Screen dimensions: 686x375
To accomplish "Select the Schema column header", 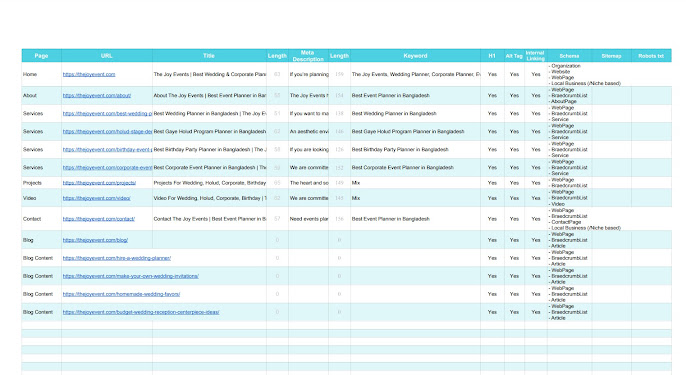I will (x=569, y=56).
